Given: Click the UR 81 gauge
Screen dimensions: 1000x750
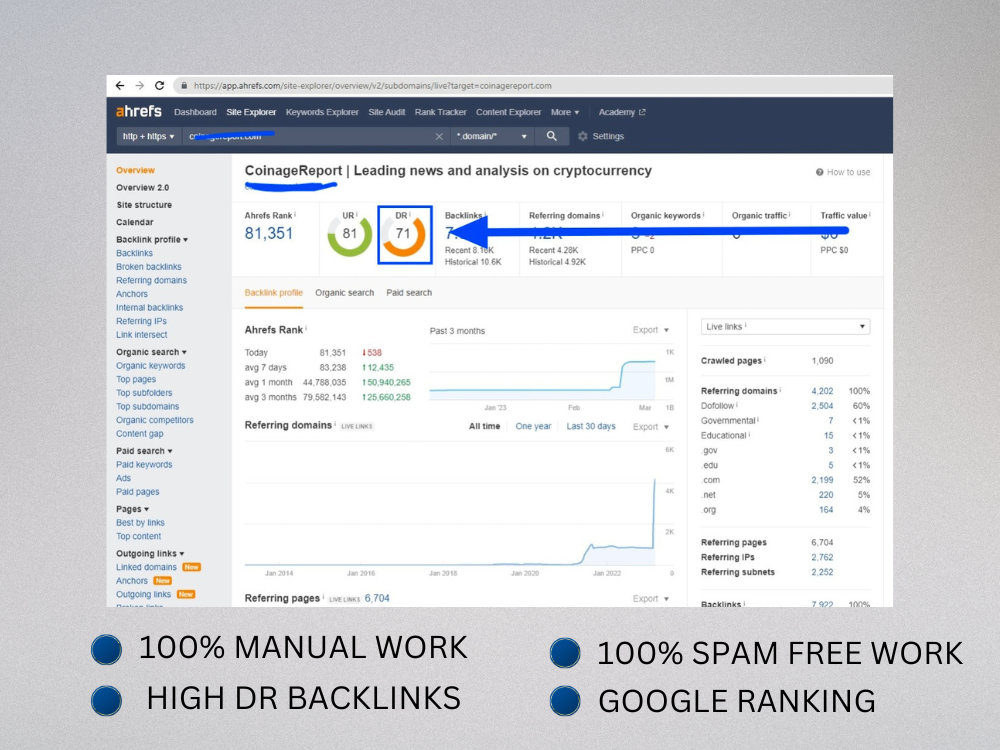Looking at the screenshot, I should [x=349, y=235].
